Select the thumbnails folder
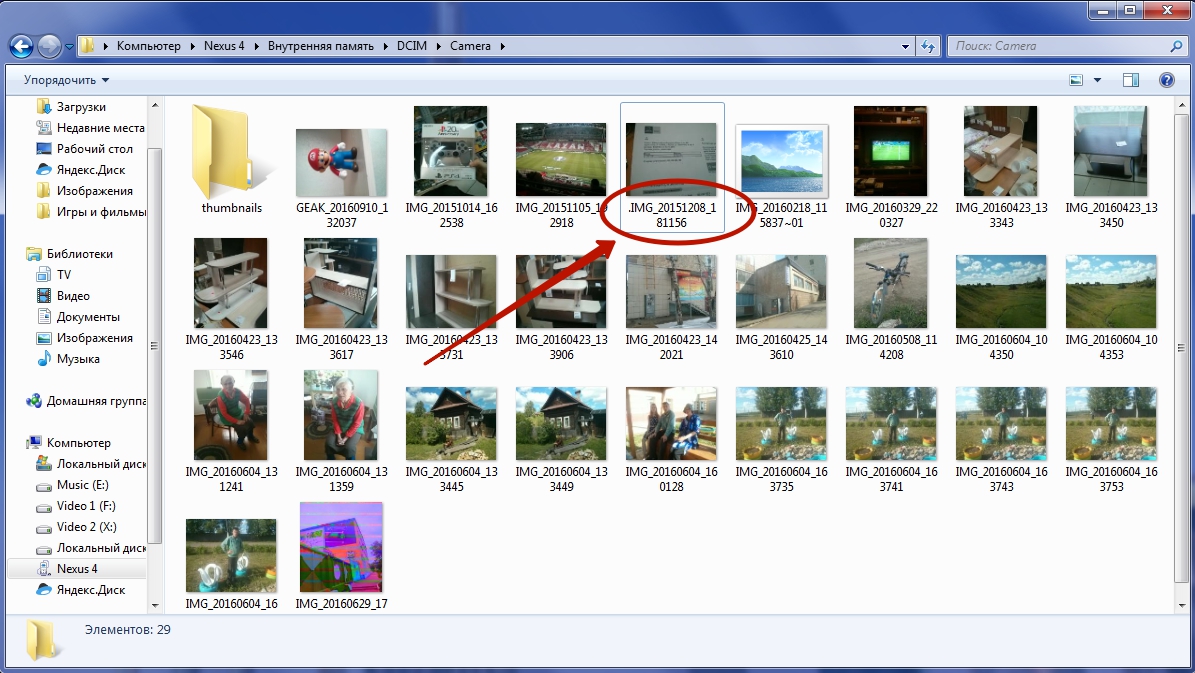This screenshot has height=673, width=1195. [x=232, y=160]
